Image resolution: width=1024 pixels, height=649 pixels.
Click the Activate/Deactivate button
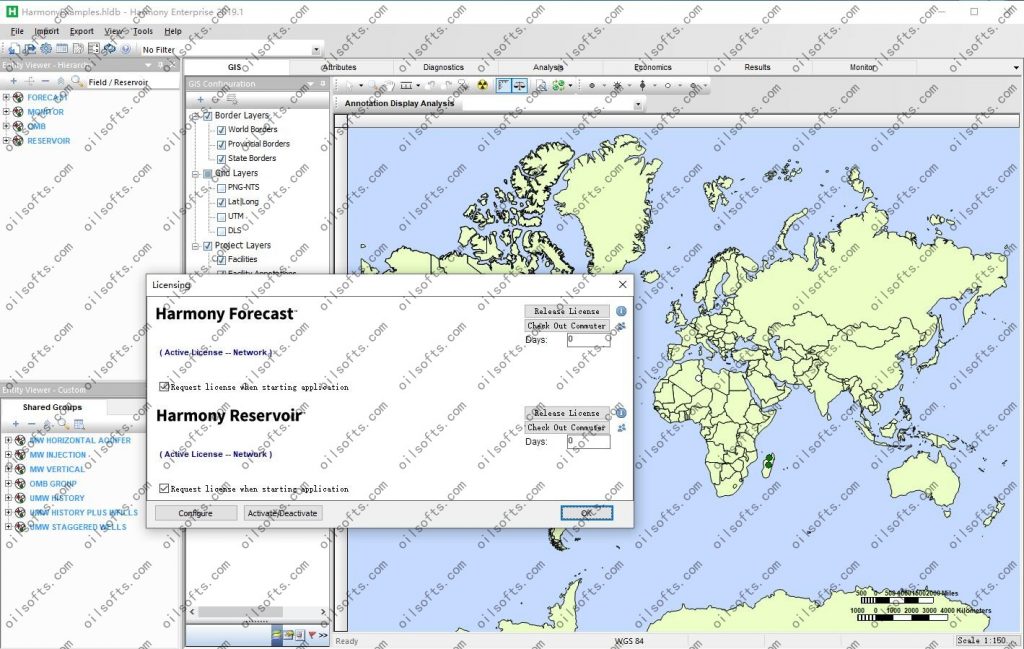[283, 513]
